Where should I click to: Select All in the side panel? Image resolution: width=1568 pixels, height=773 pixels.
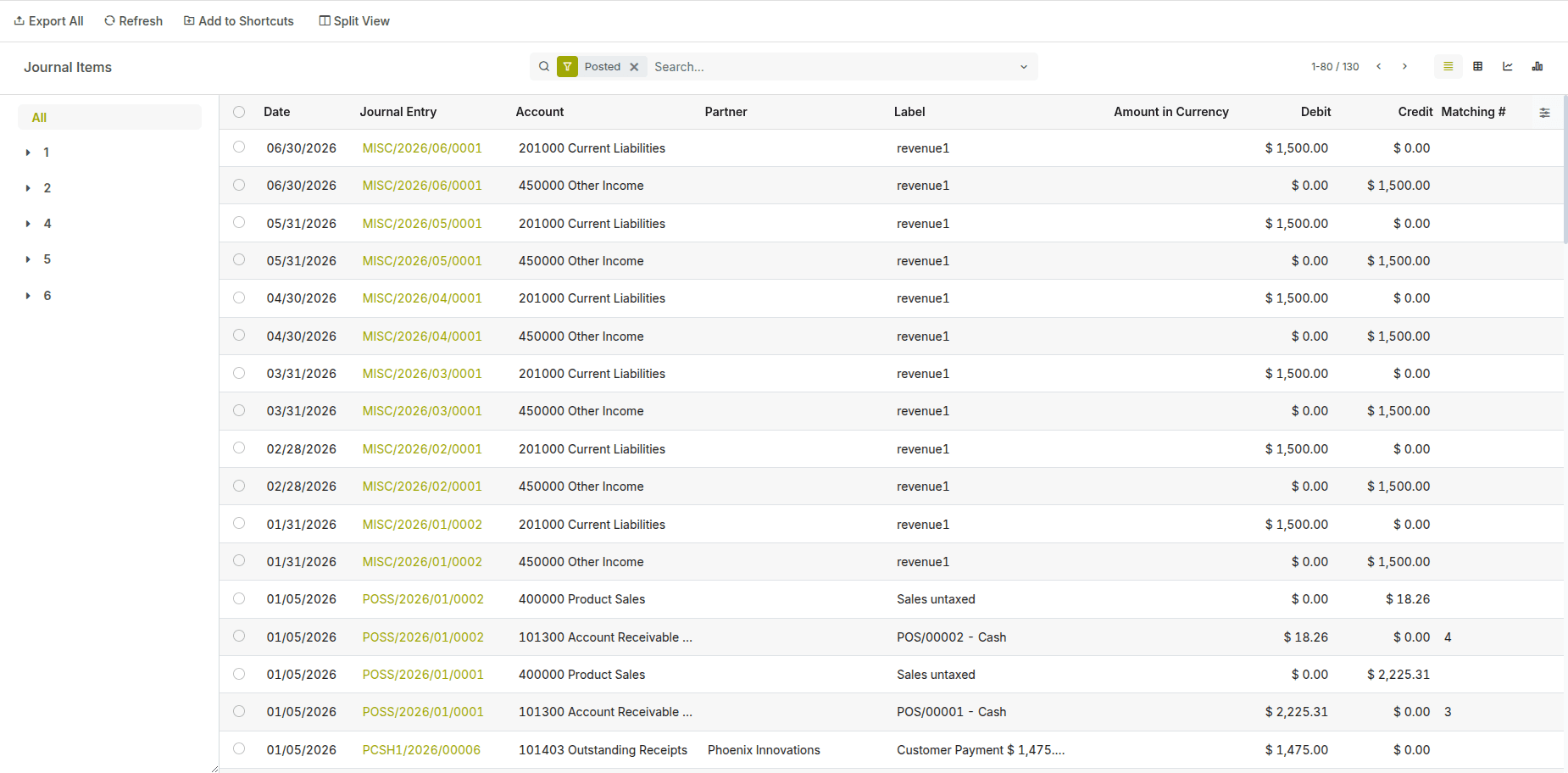(39, 118)
